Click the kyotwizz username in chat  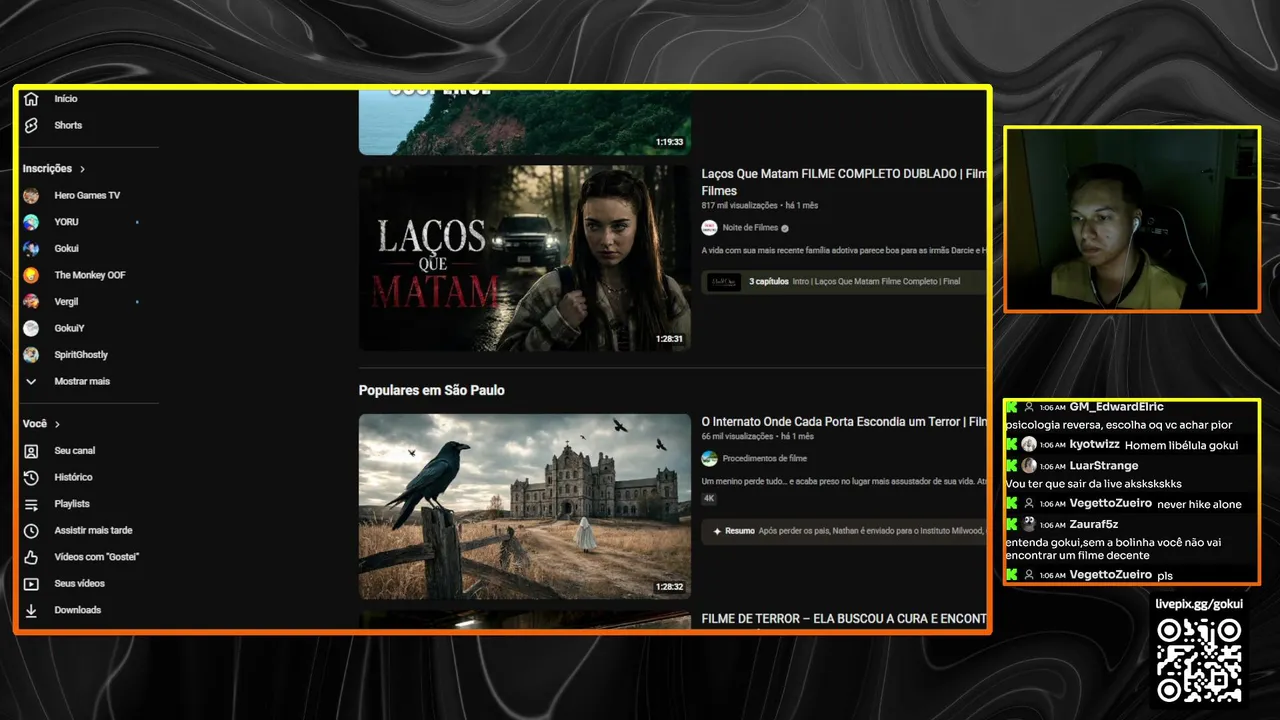[1095, 444]
